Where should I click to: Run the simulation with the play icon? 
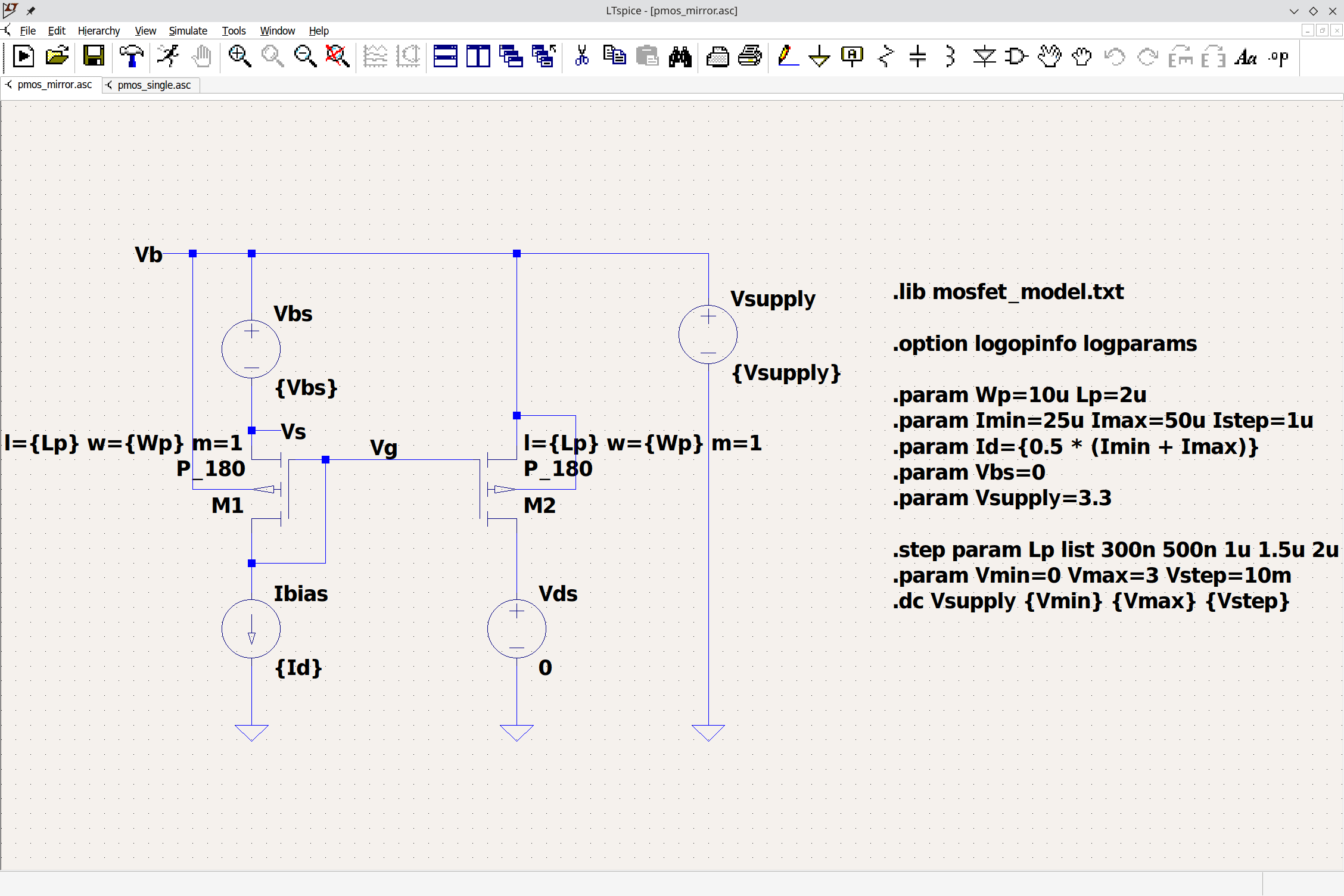click(x=23, y=57)
